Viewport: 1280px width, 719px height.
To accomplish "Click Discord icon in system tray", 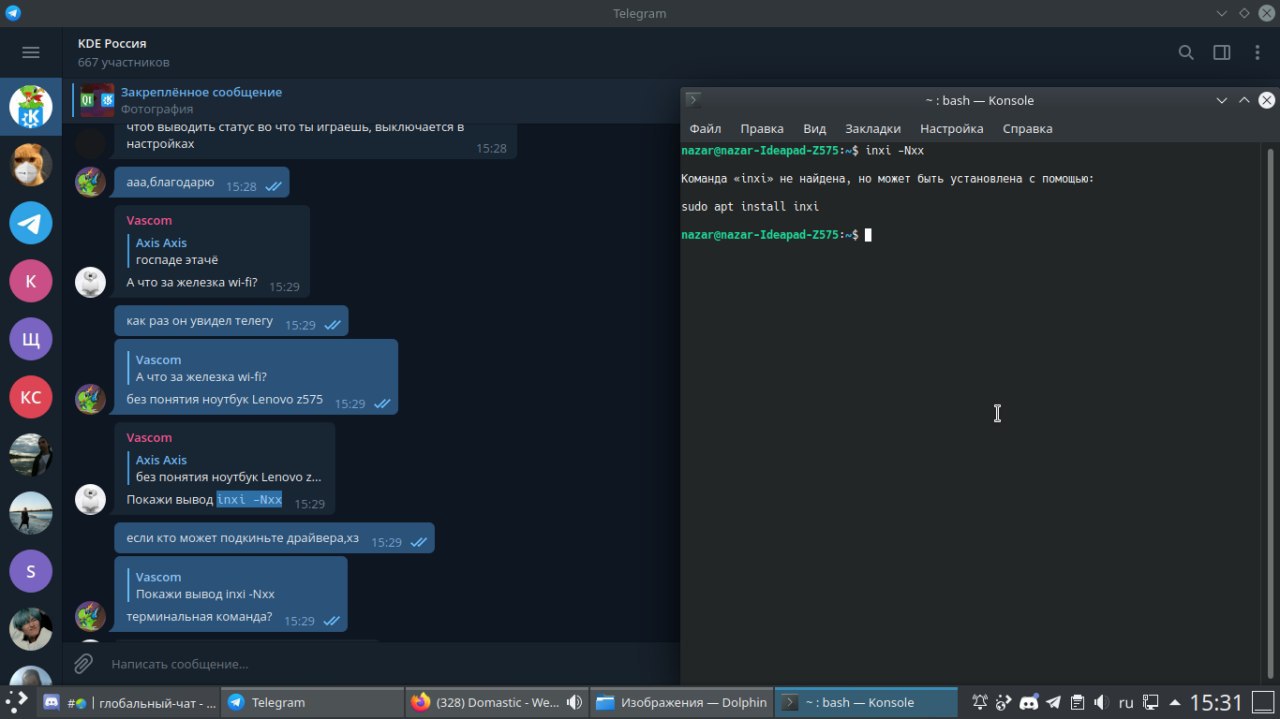I will click(x=1028, y=702).
